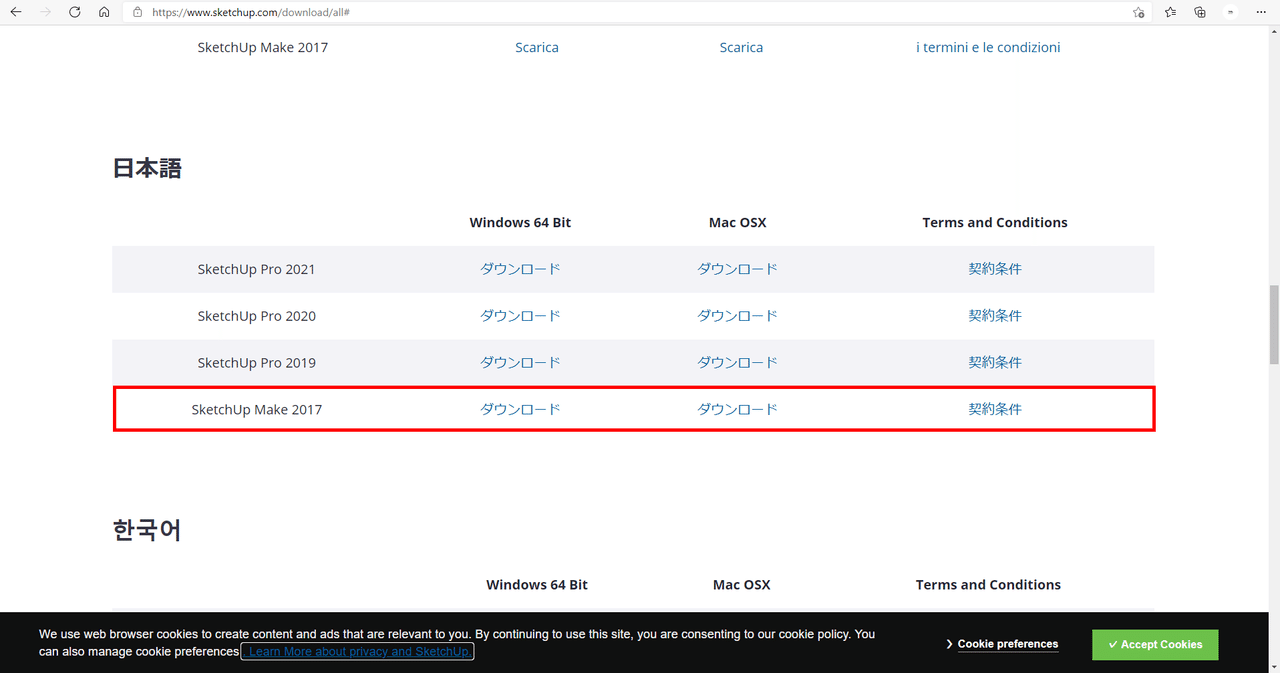Screen dimensions: 1280x673
Task: Navigate back using the browser back arrow
Action: [15, 12]
